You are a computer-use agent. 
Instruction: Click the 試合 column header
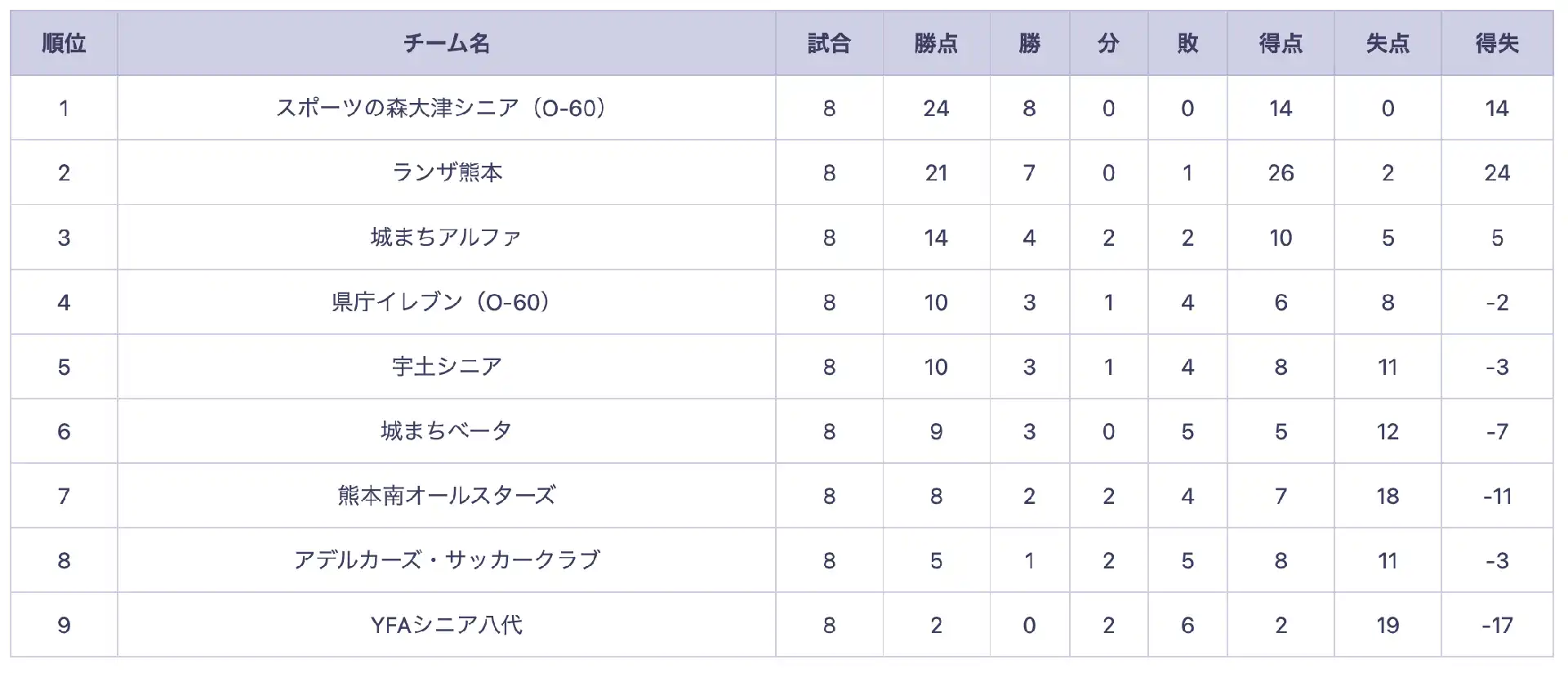point(829,43)
